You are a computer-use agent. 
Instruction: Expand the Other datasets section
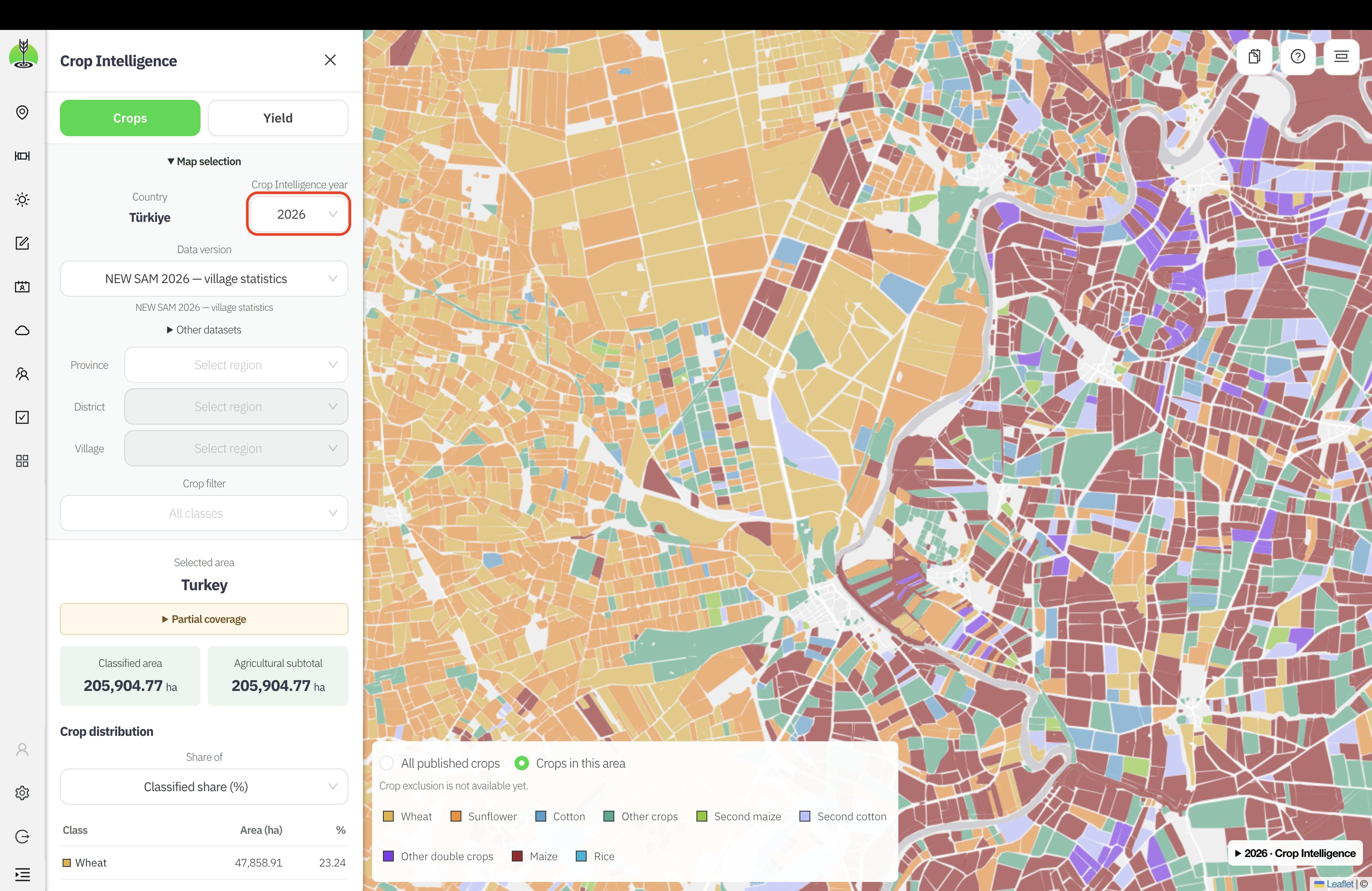[204, 330]
